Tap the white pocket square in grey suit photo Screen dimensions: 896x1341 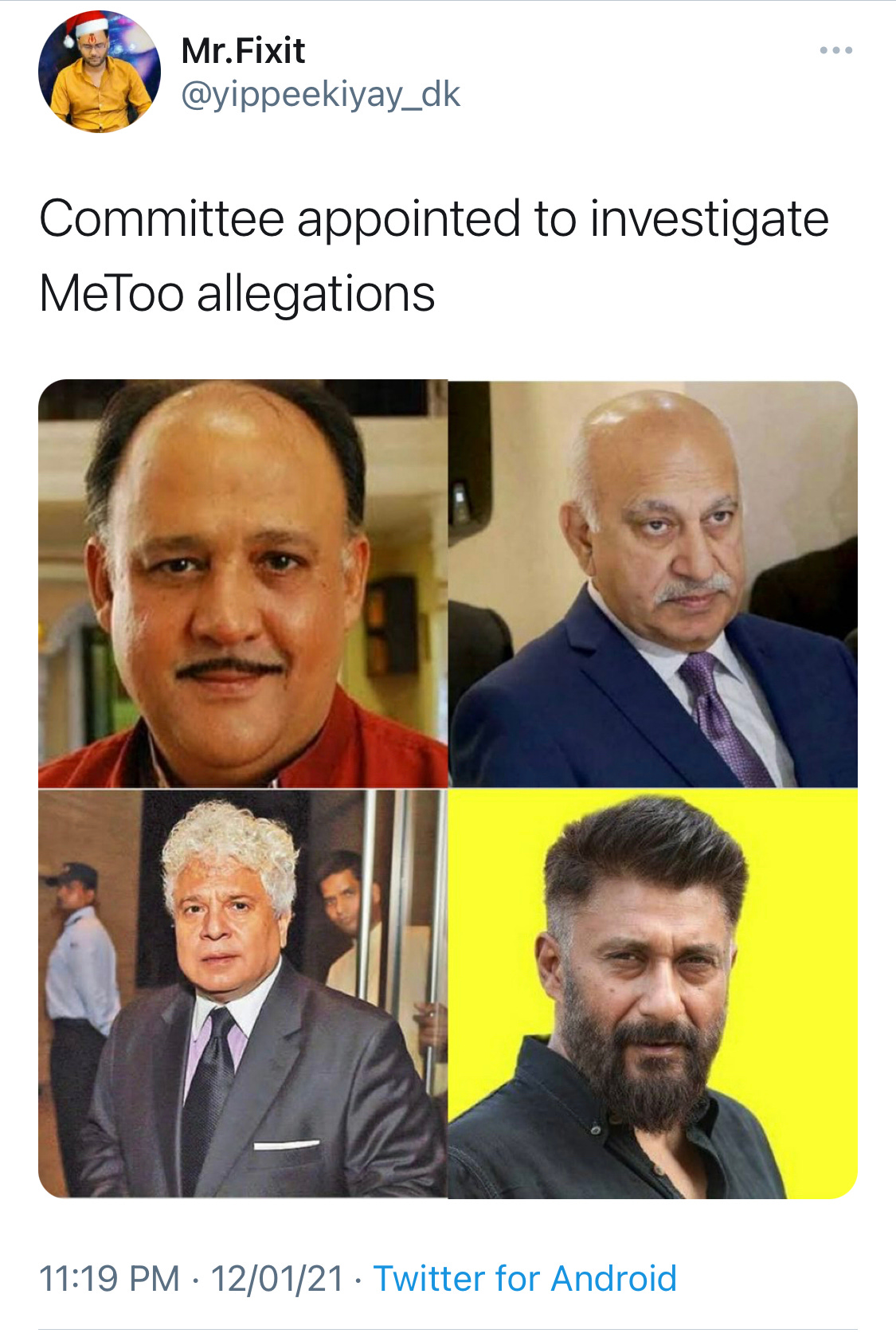coord(286,1145)
